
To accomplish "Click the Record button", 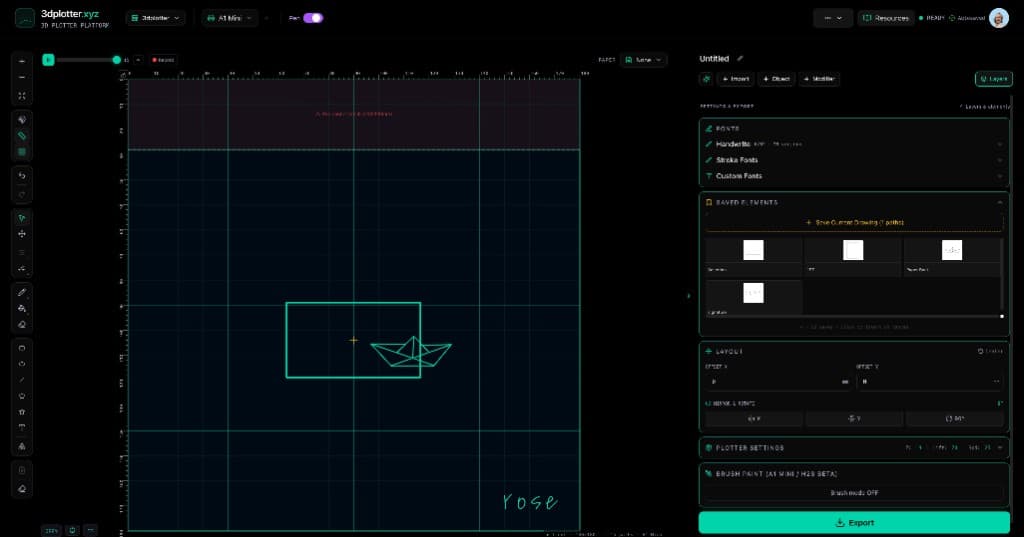I will click(x=163, y=59).
